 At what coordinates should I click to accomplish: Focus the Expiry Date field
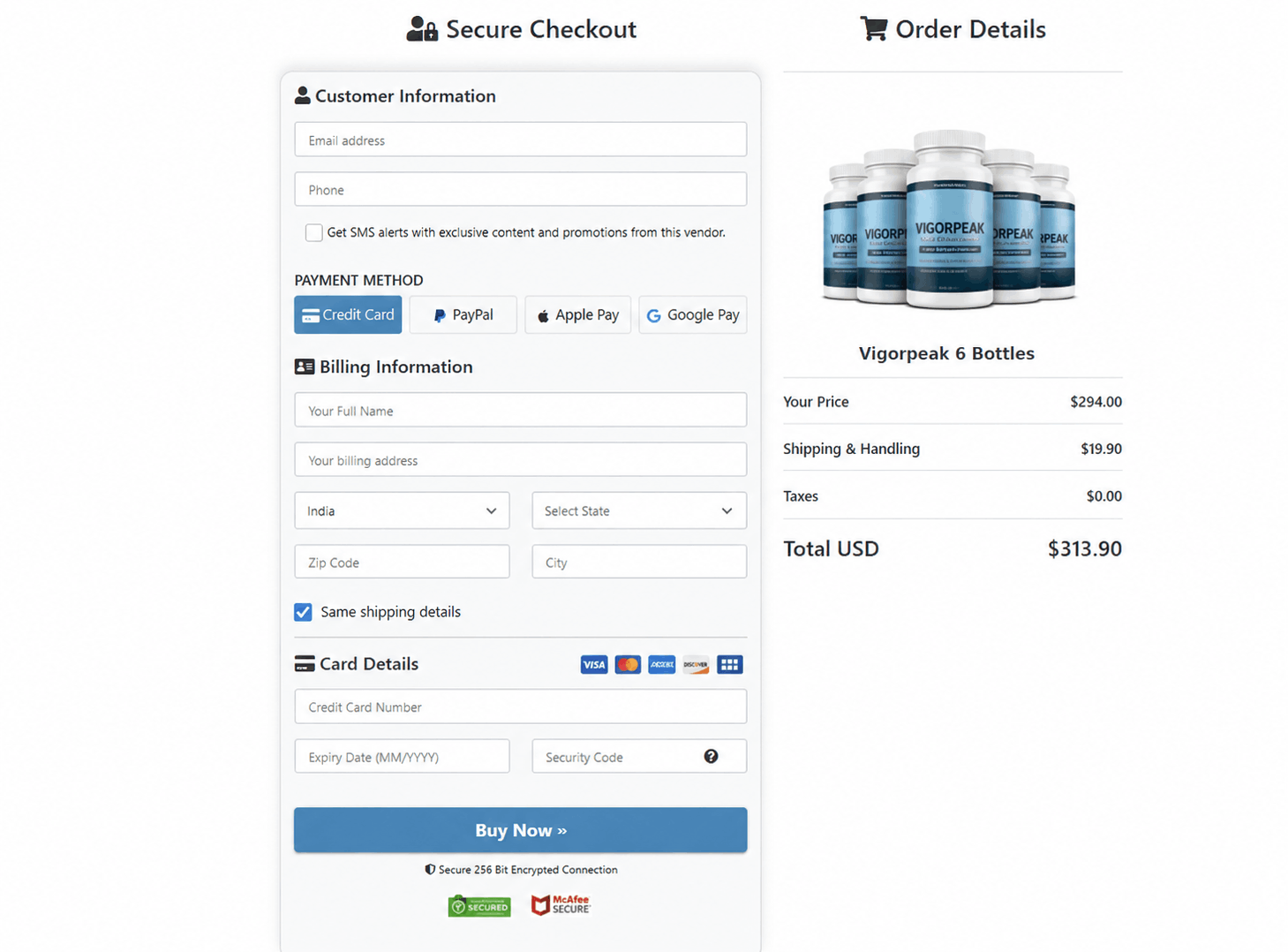tap(402, 756)
